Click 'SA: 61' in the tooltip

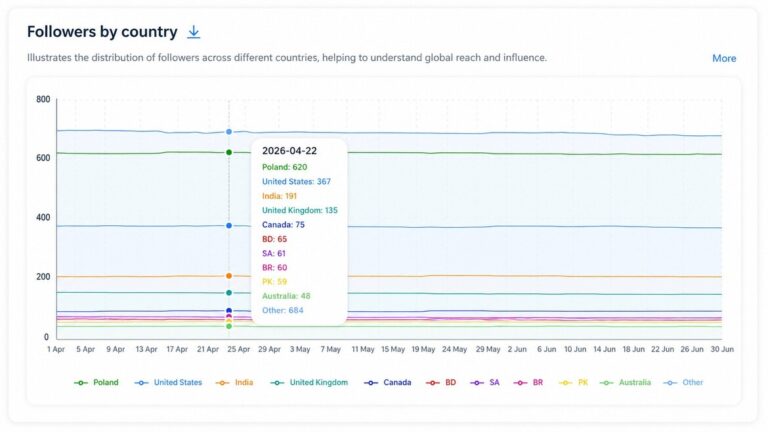(x=274, y=253)
